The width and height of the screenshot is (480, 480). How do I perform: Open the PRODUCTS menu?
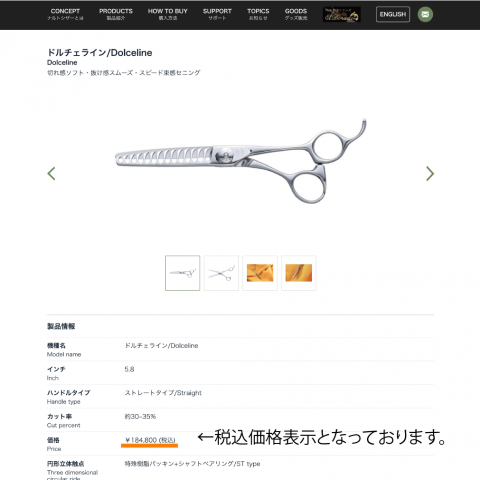[116, 14]
